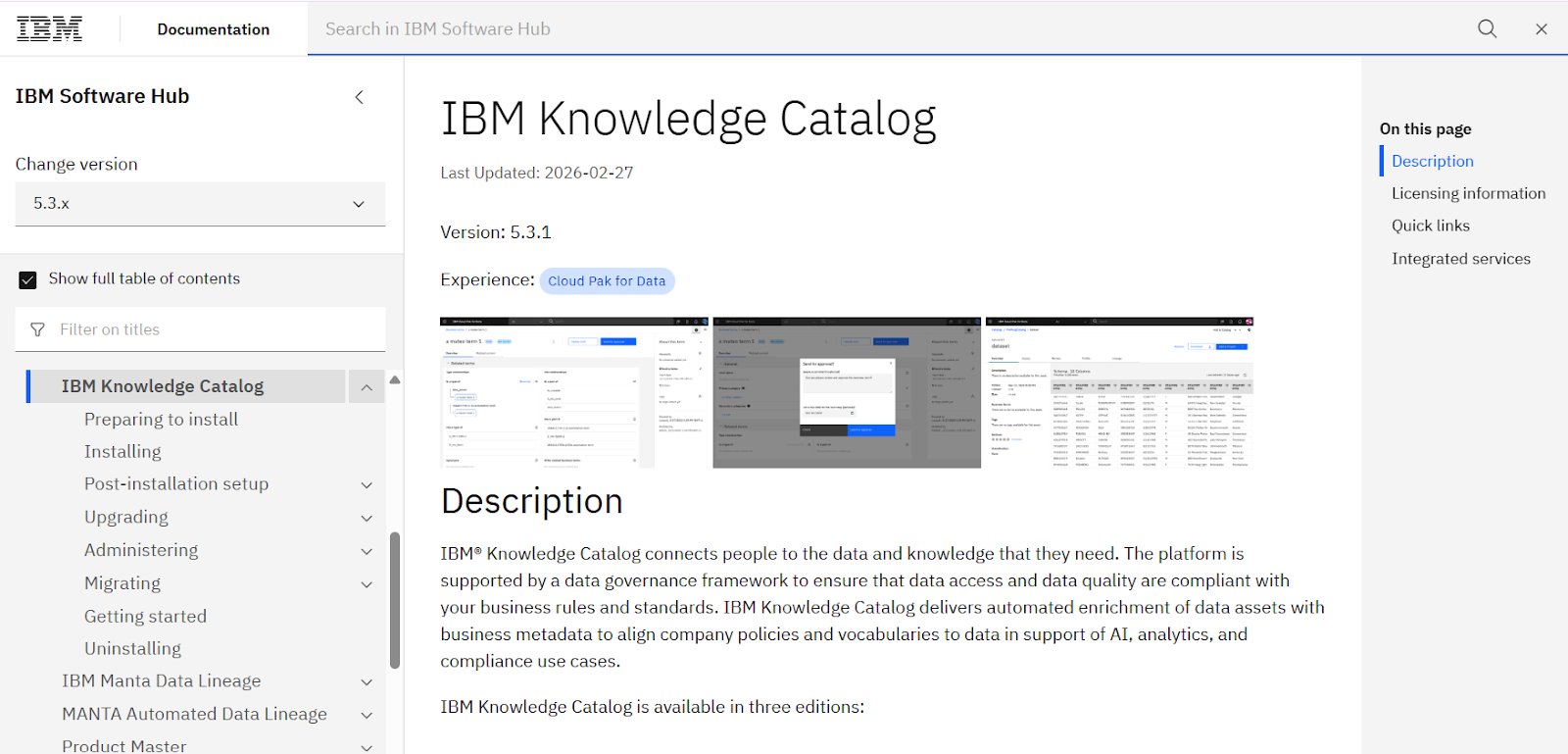1568x754 pixels.
Task: Click the Cloud Pak for Data tag
Action: [607, 280]
